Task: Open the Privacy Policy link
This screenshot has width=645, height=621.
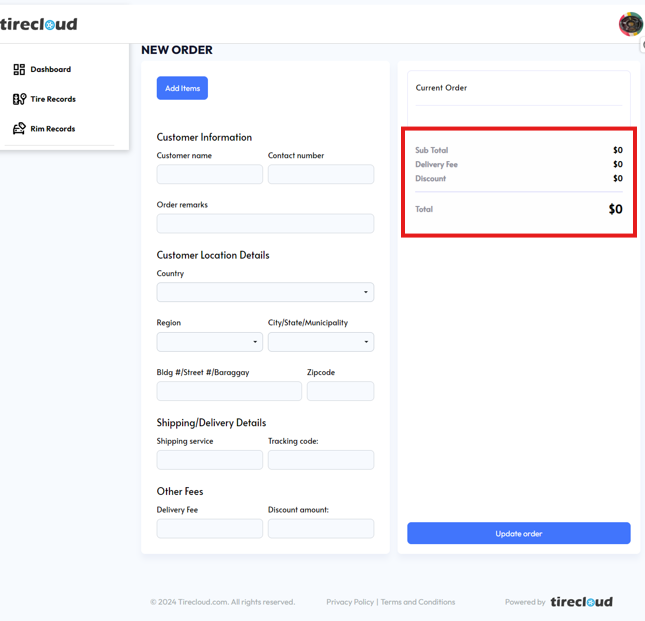Action: [350, 602]
